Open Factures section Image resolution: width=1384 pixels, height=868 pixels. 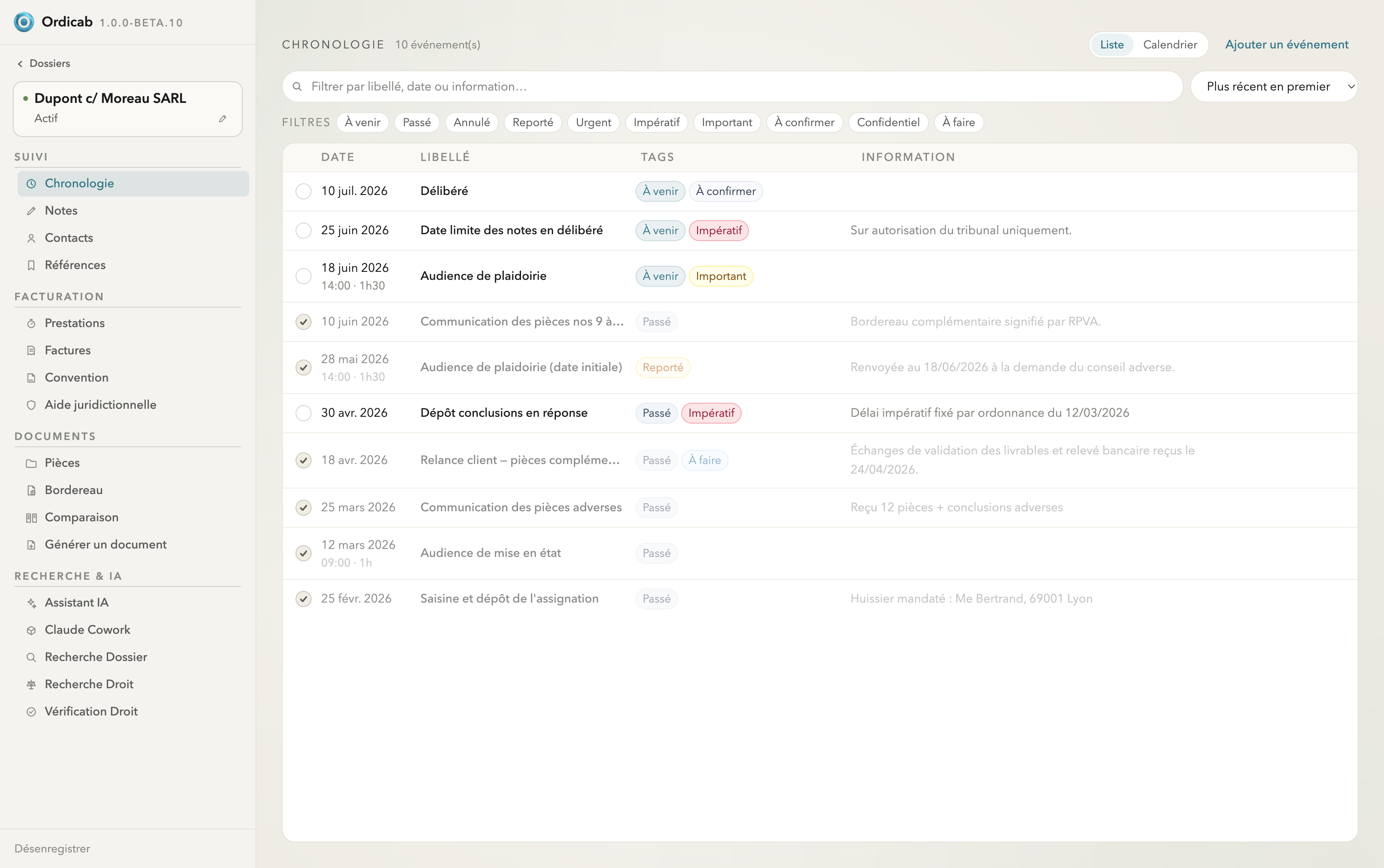click(x=133, y=350)
